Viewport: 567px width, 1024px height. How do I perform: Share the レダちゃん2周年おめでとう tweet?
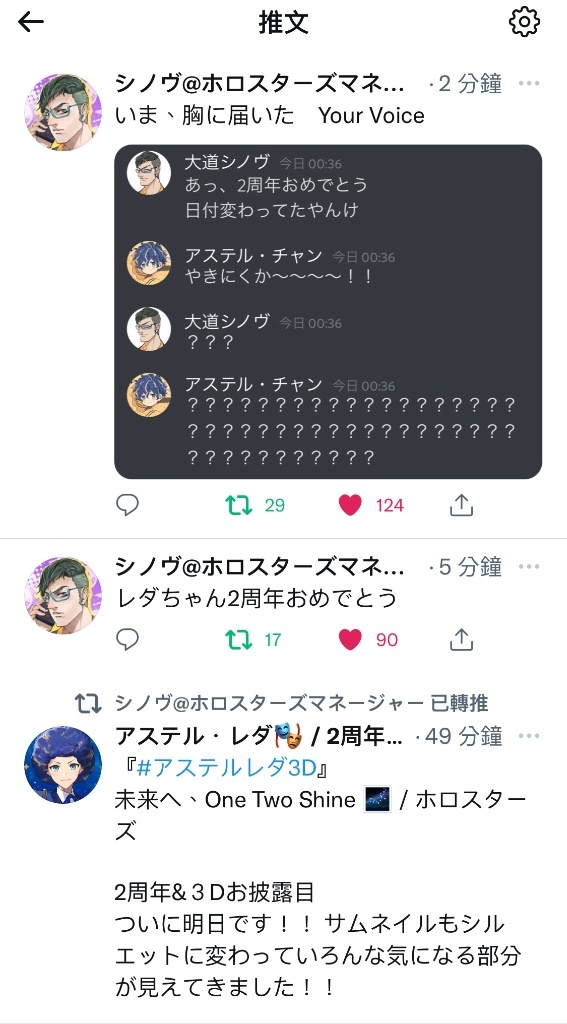pyautogui.click(x=461, y=639)
